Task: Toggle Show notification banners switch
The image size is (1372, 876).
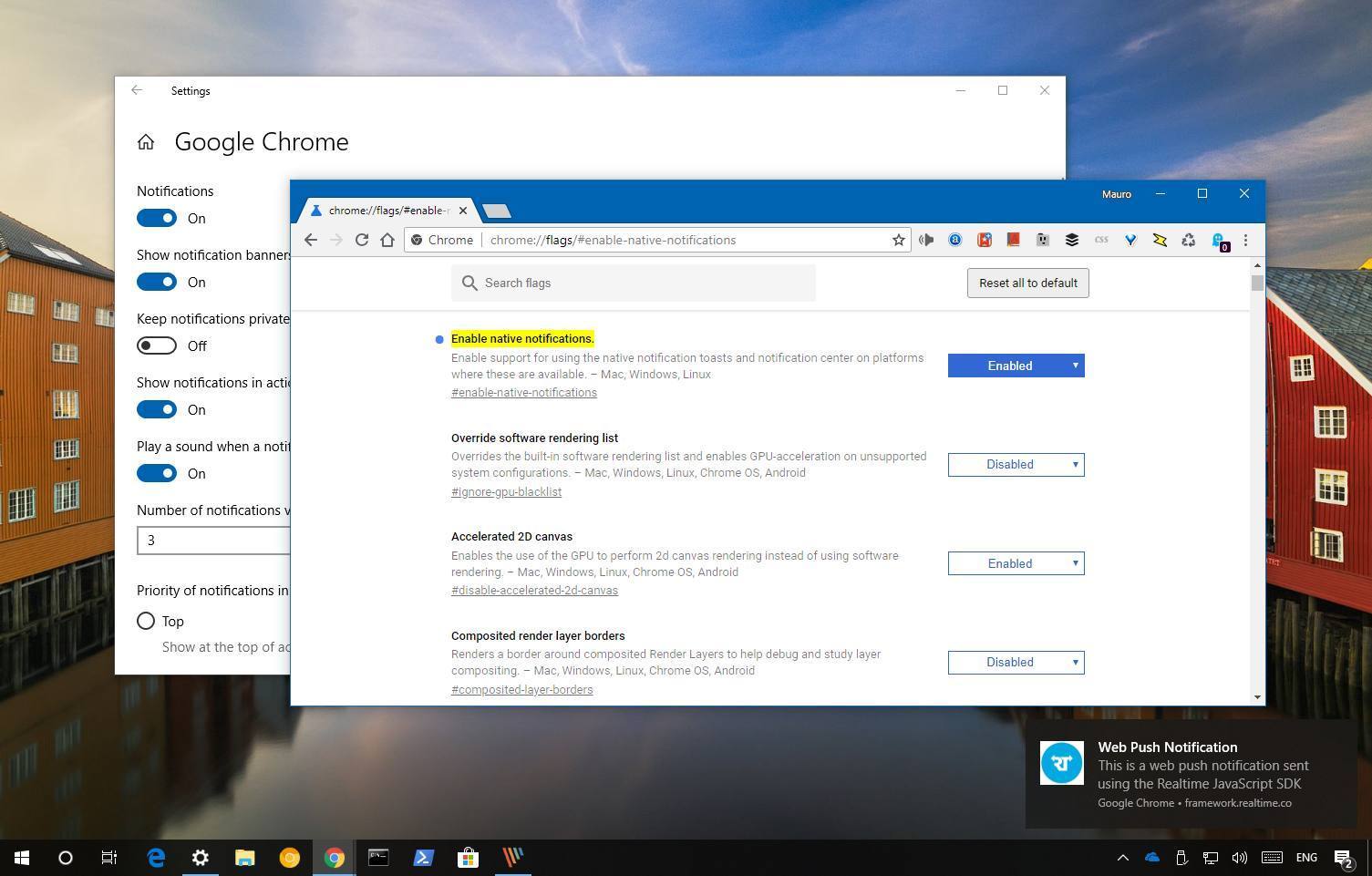Action: 157,282
